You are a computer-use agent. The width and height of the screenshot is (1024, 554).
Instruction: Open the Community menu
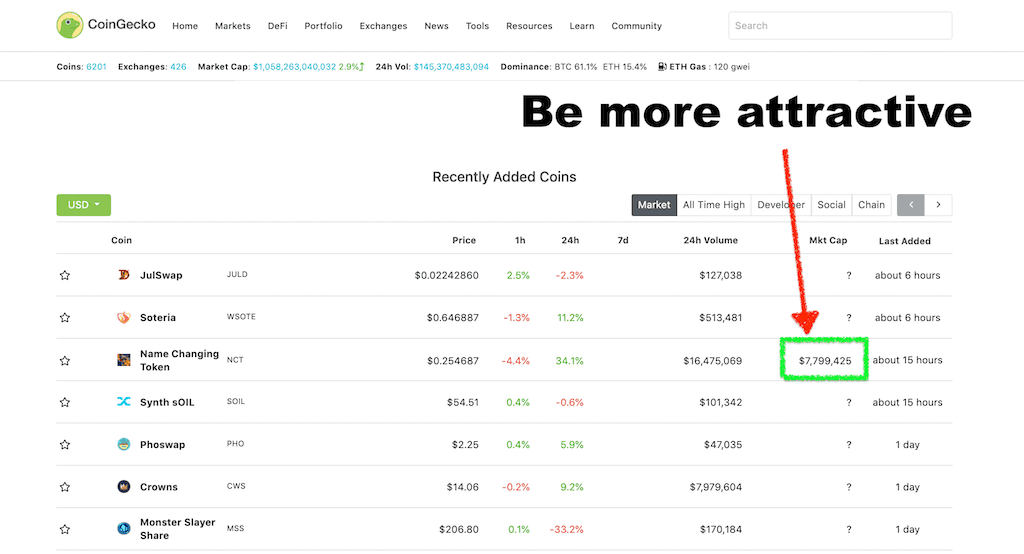coord(637,26)
